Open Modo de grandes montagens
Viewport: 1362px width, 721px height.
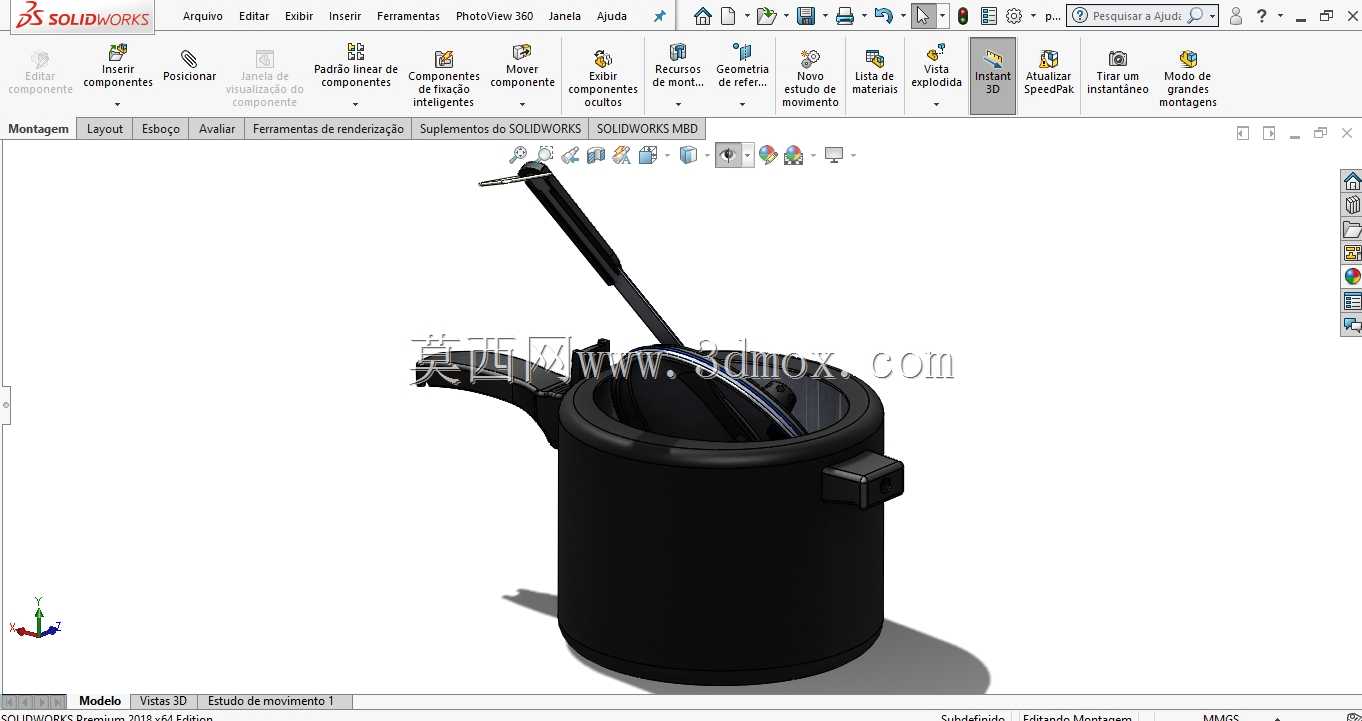pos(1188,78)
